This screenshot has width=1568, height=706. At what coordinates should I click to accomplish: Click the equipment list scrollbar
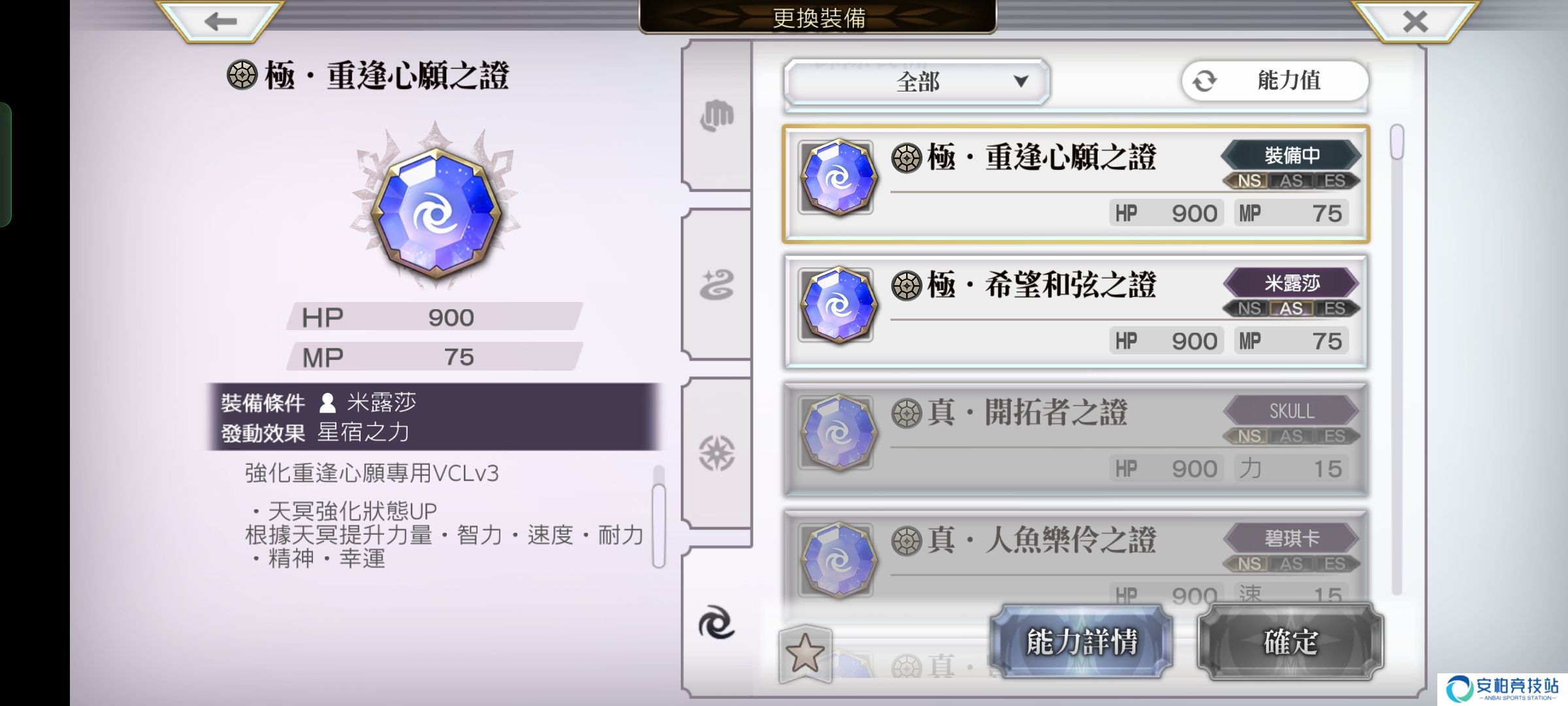click(1397, 359)
